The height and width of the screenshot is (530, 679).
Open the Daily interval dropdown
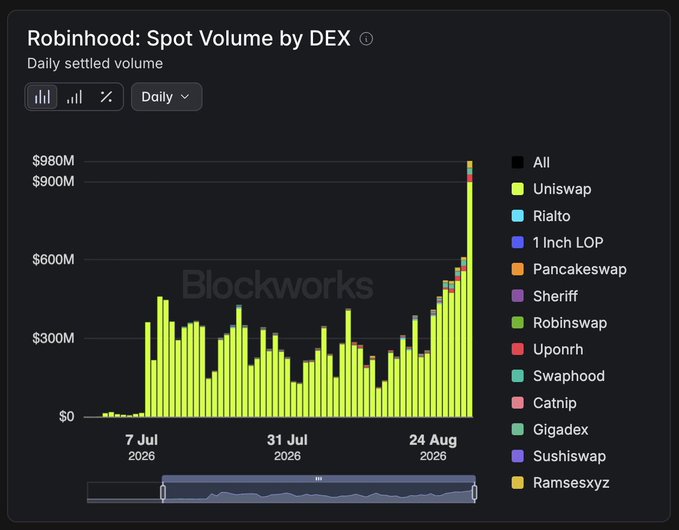click(166, 97)
